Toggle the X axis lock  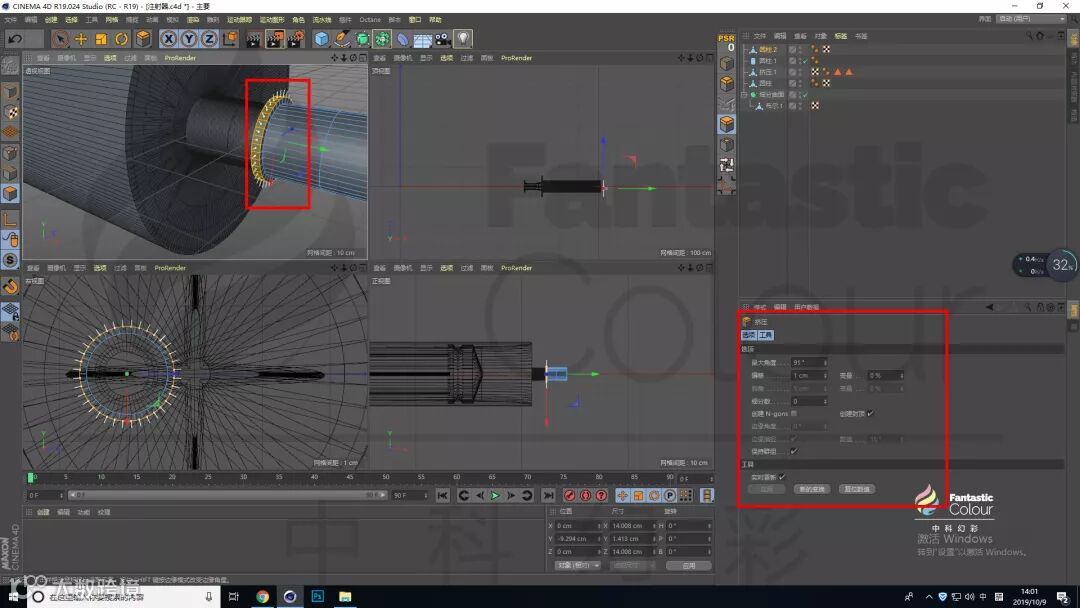click(x=169, y=39)
